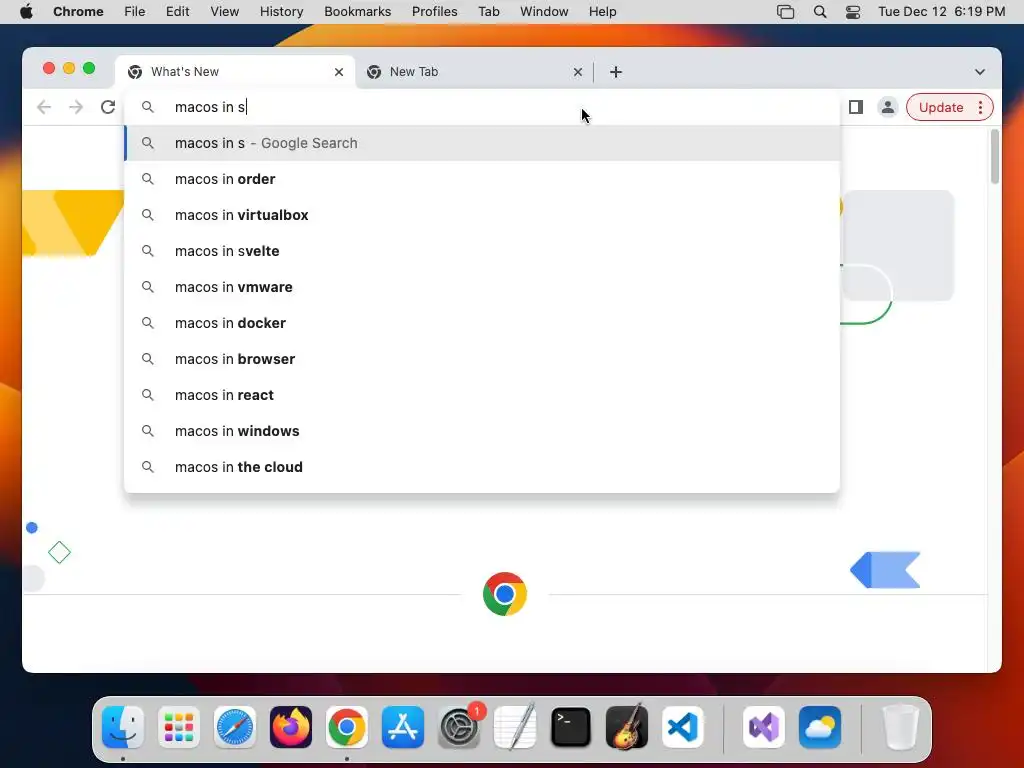Open Firefox from the Dock
The width and height of the screenshot is (1024, 768).
[291, 727]
